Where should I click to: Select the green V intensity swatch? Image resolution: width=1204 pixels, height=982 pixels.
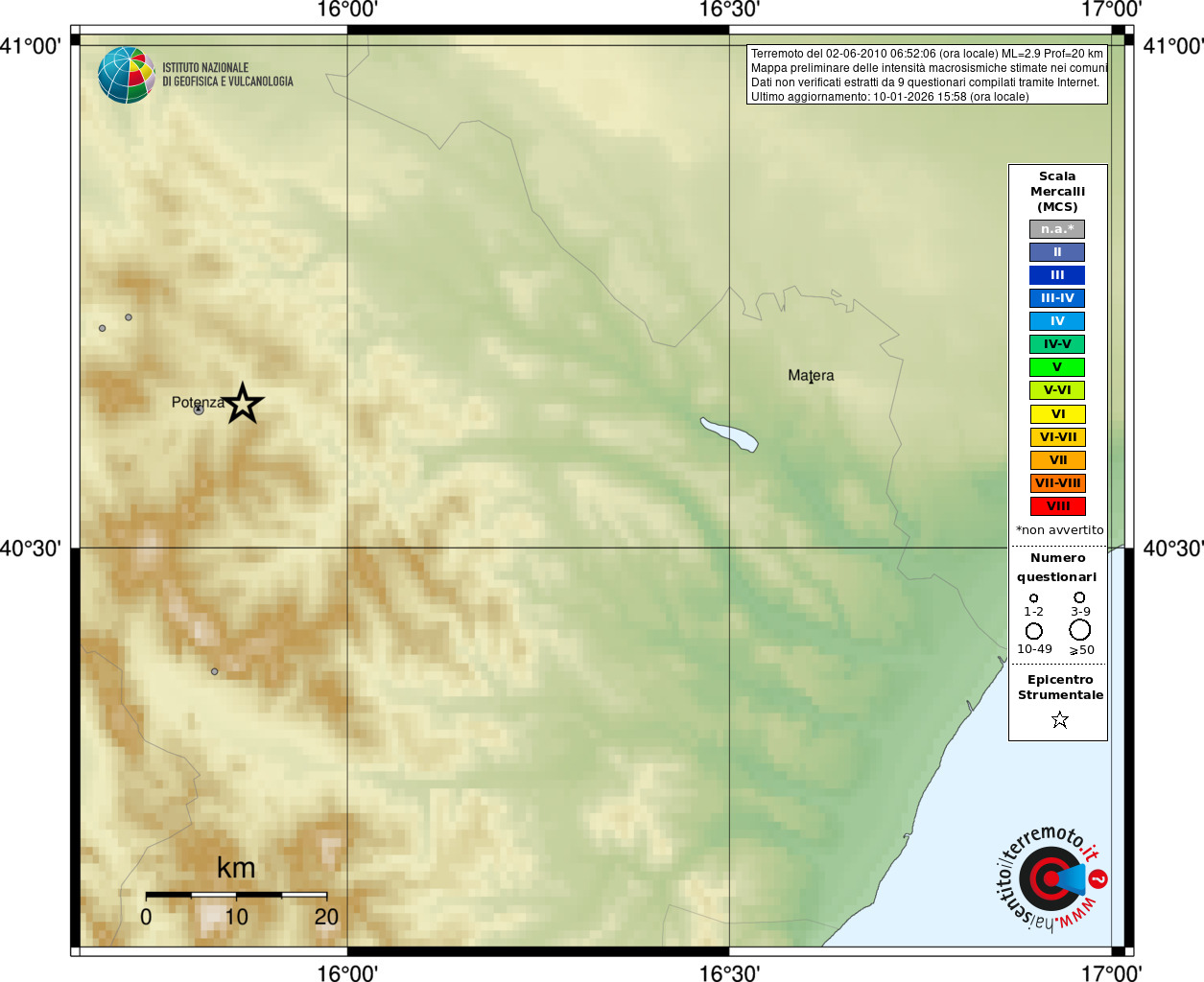(1057, 367)
